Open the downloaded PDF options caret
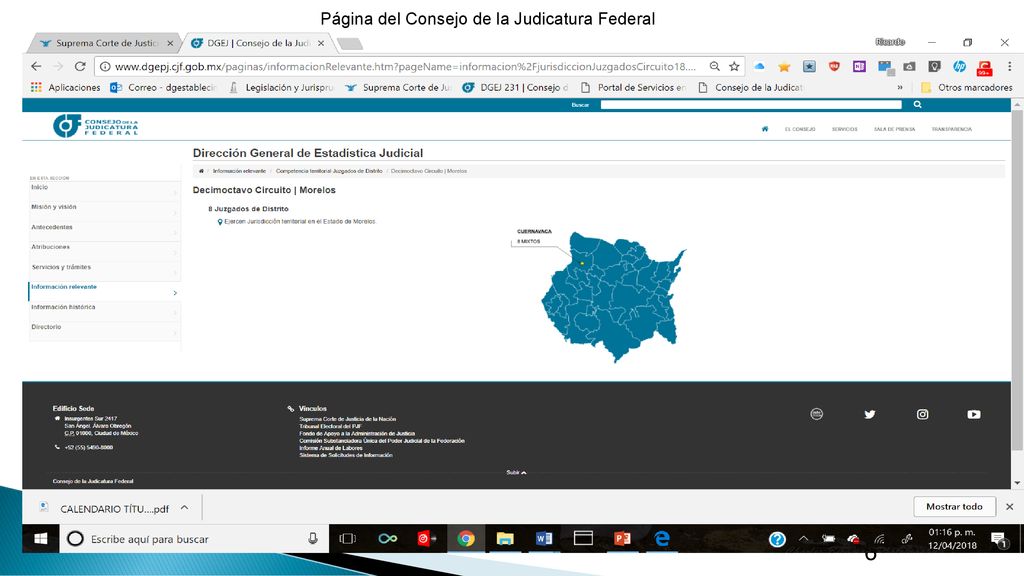This screenshot has height=576, width=1024. 185,507
